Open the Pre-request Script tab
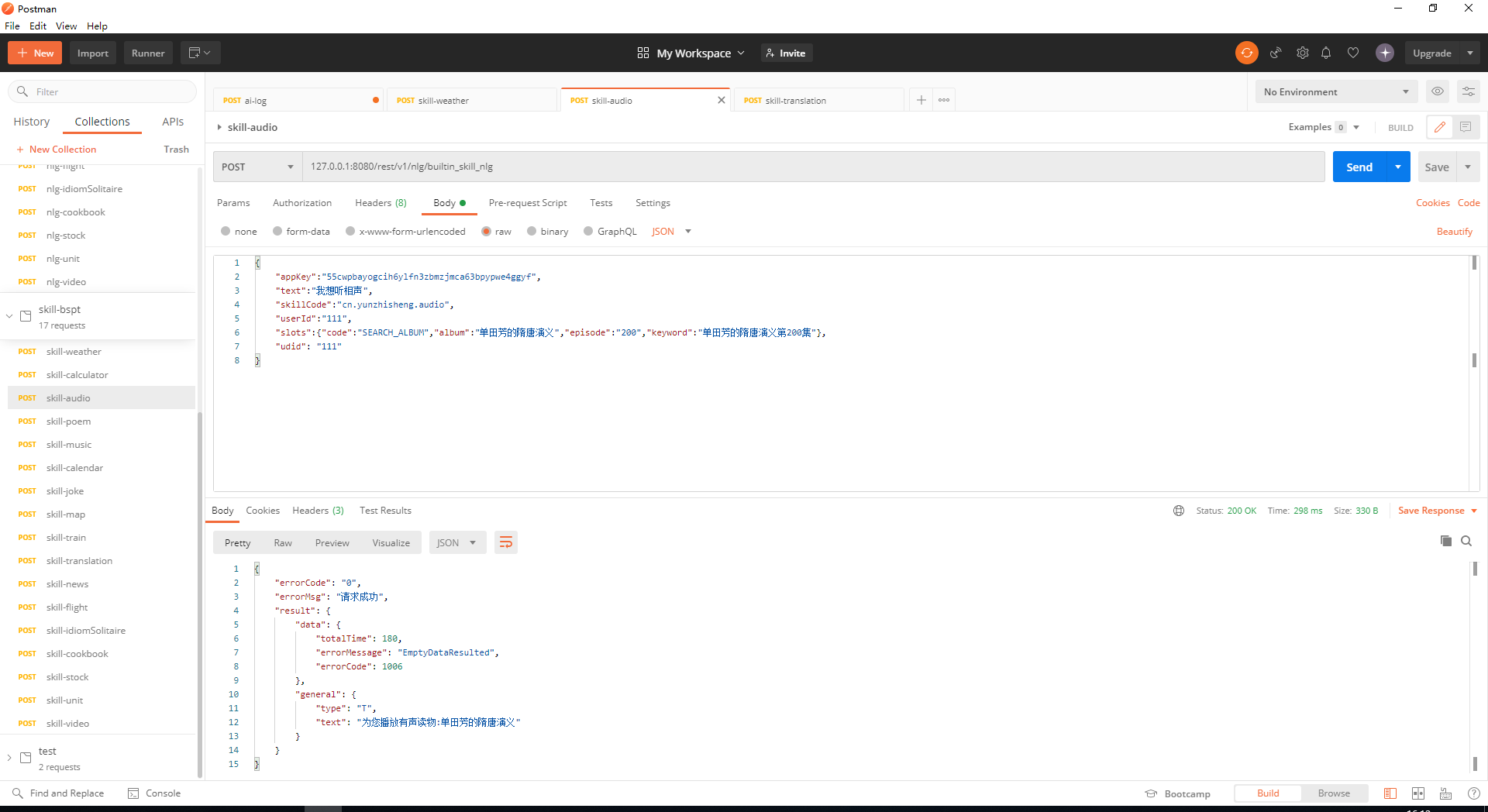This screenshot has height=812, width=1488. tap(528, 203)
